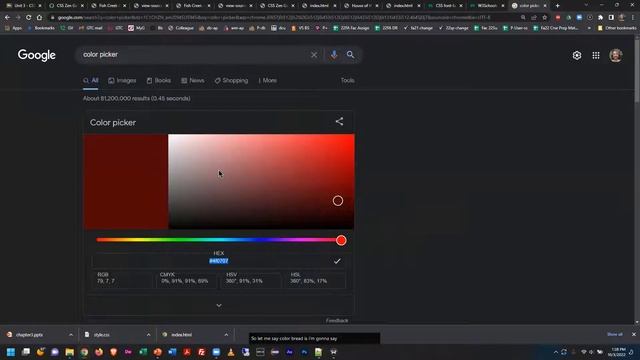
Task: Open the Google apps grid
Action: pos(596,55)
